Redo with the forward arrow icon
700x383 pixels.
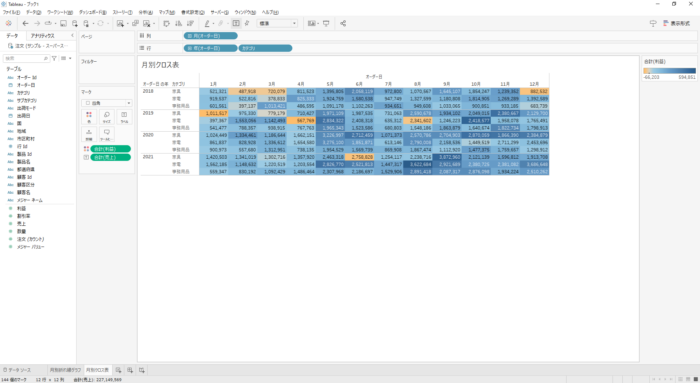[37, 24]
